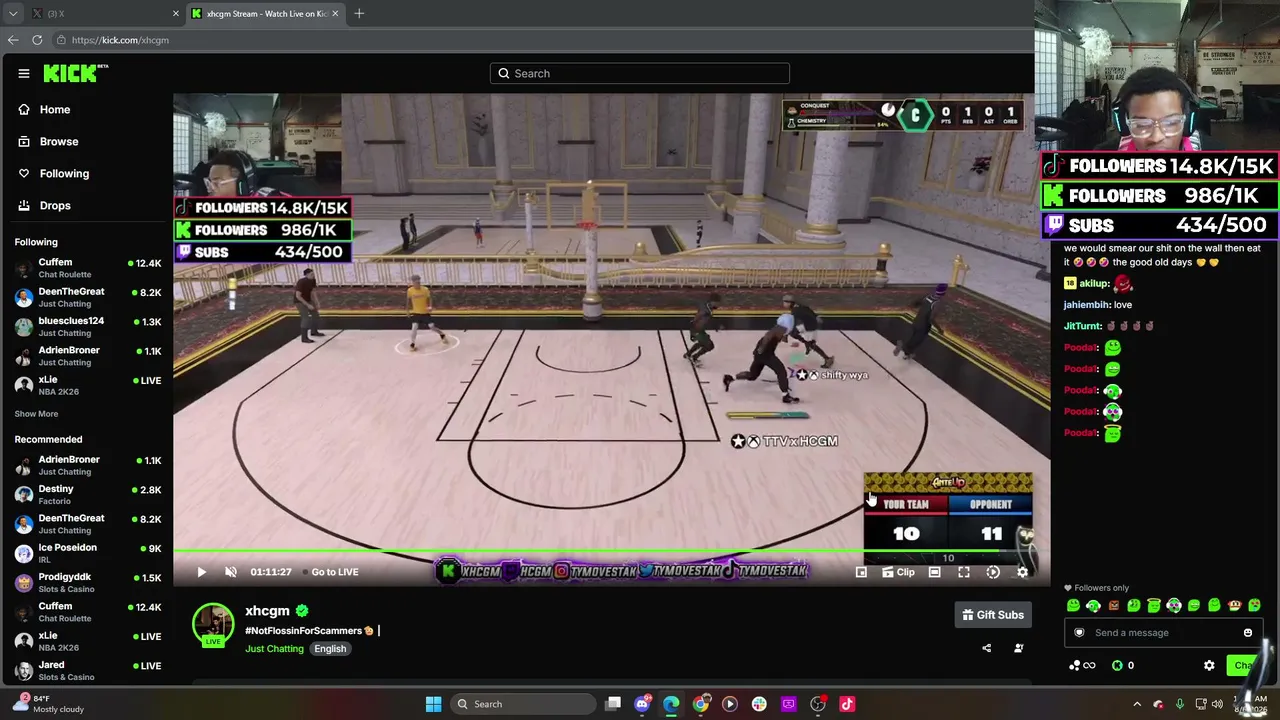Show hidden system tray icons
This screenshot has height=720, width=1280.
coord(1137,704)
